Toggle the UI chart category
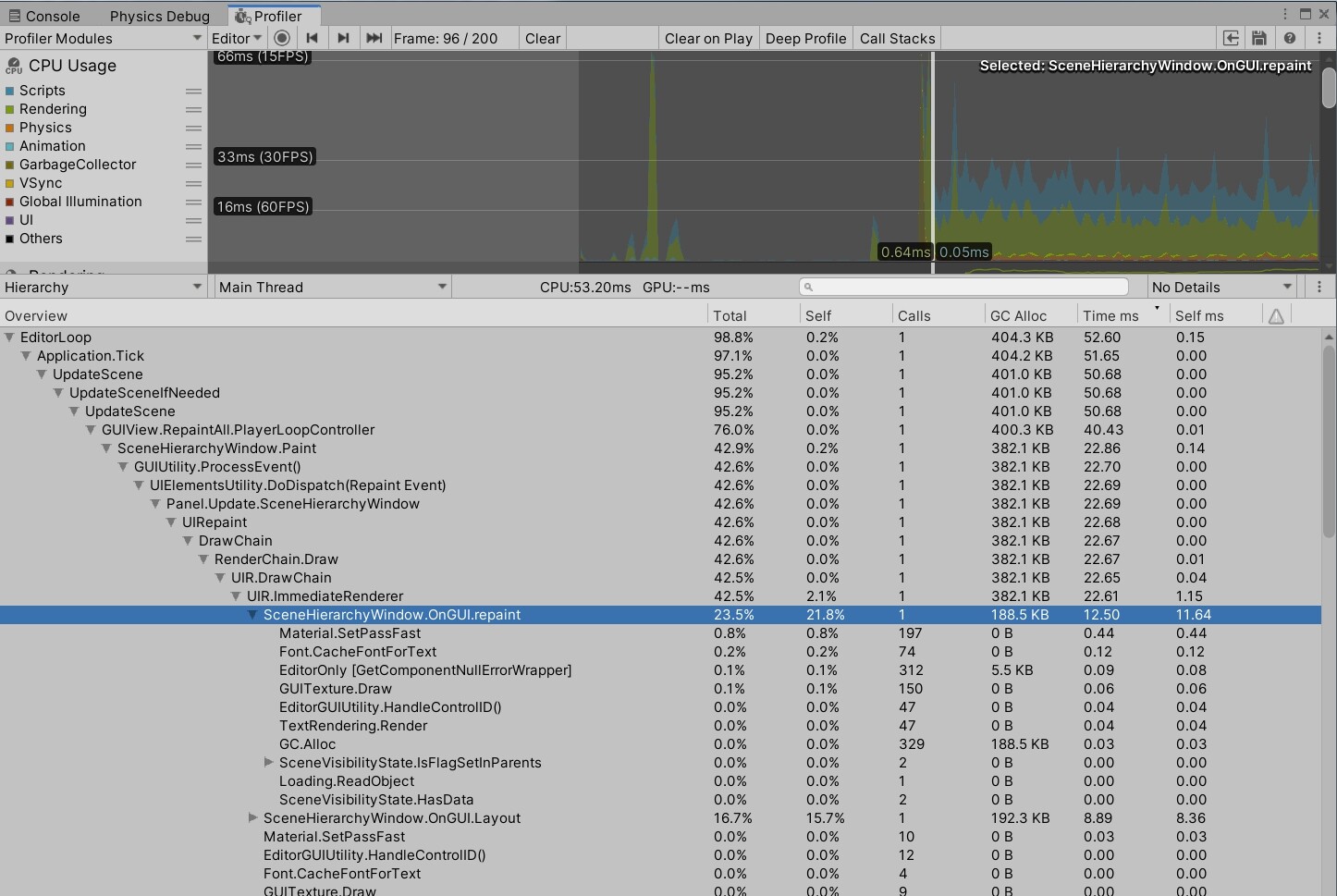1337x896 pixels. [x=9, y=220]
